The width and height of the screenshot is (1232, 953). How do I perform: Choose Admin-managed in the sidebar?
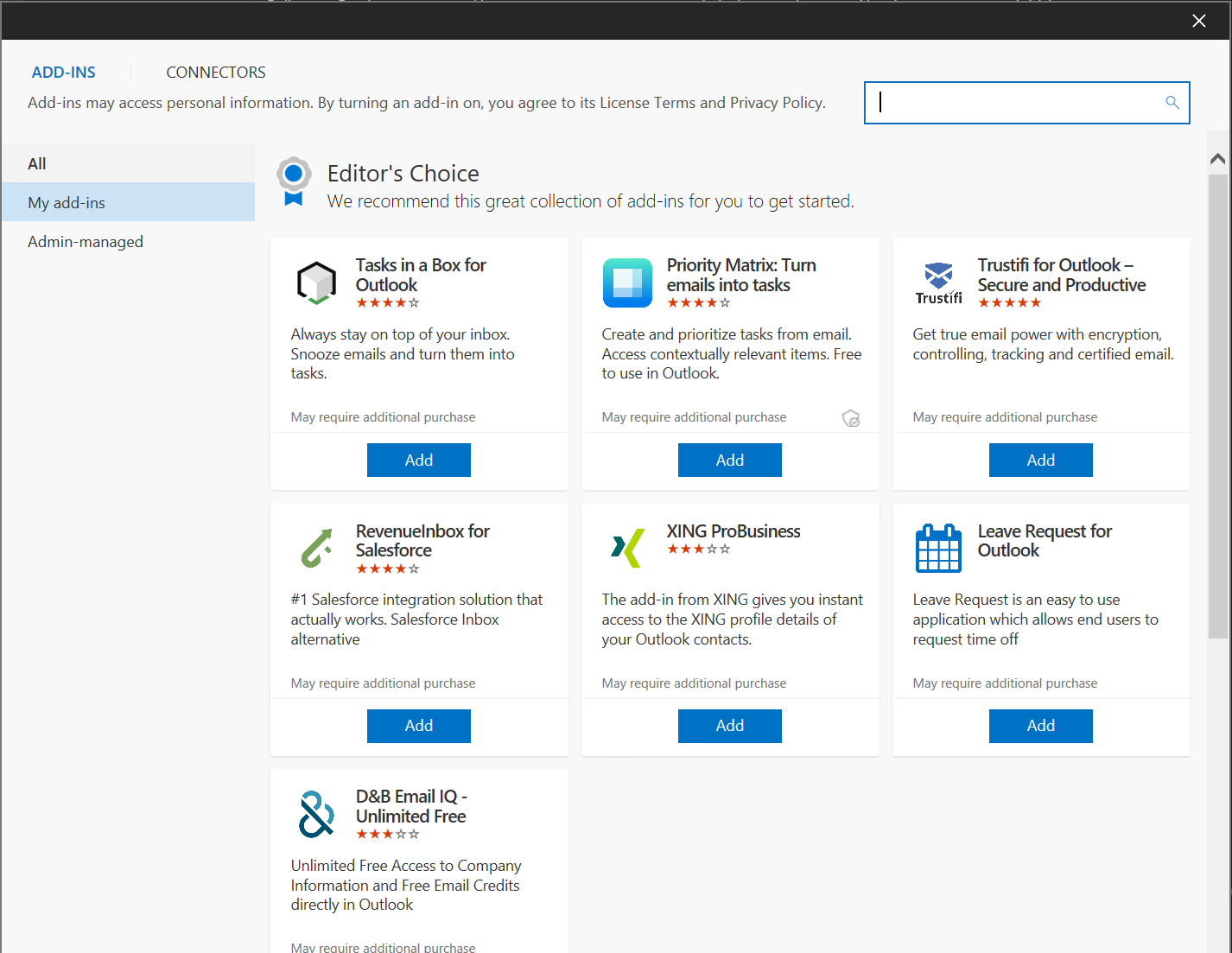click(86, 242)
